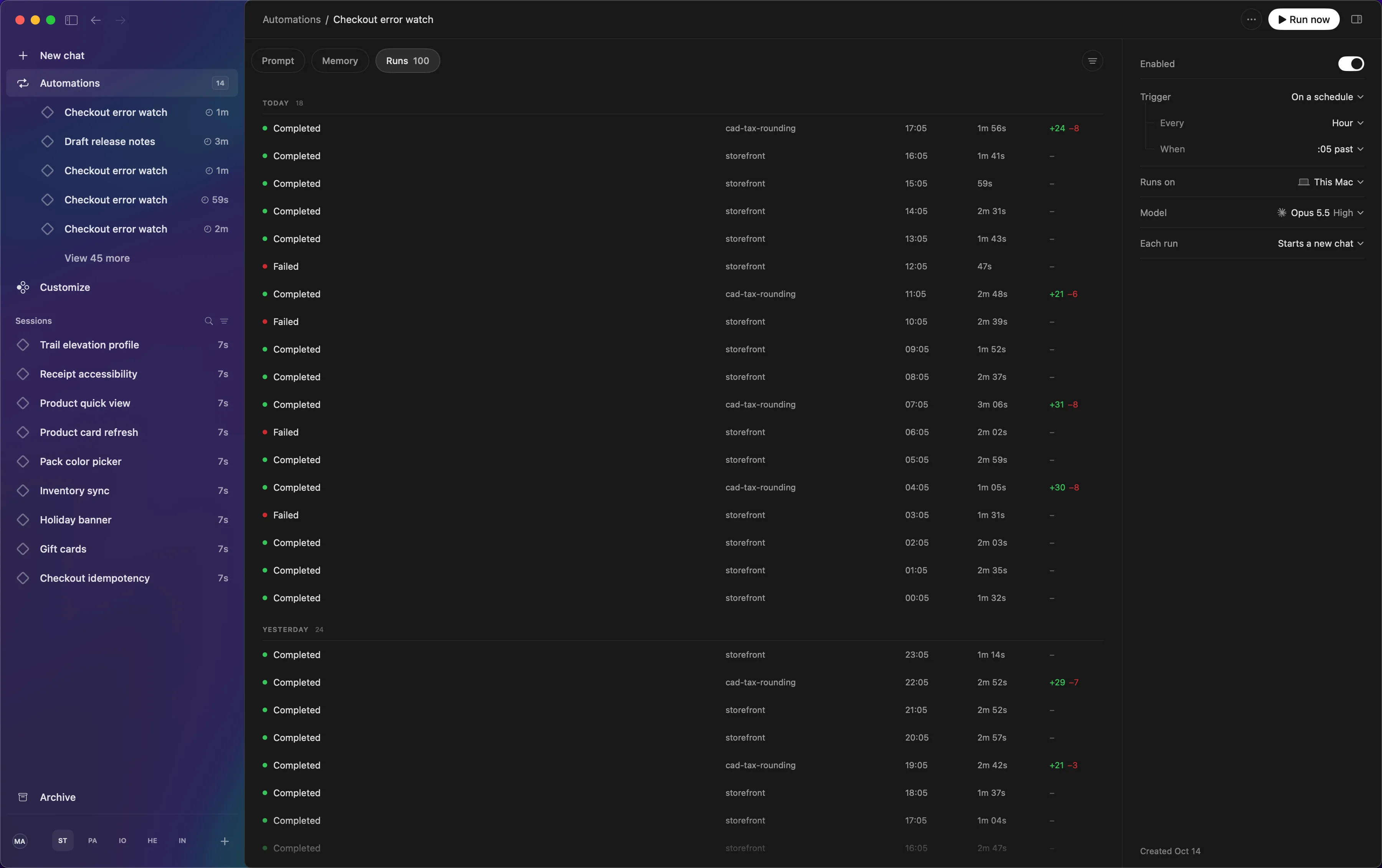1382x868 pixels.
Task: Go back with the left arrow
Action: pos(96,20)
